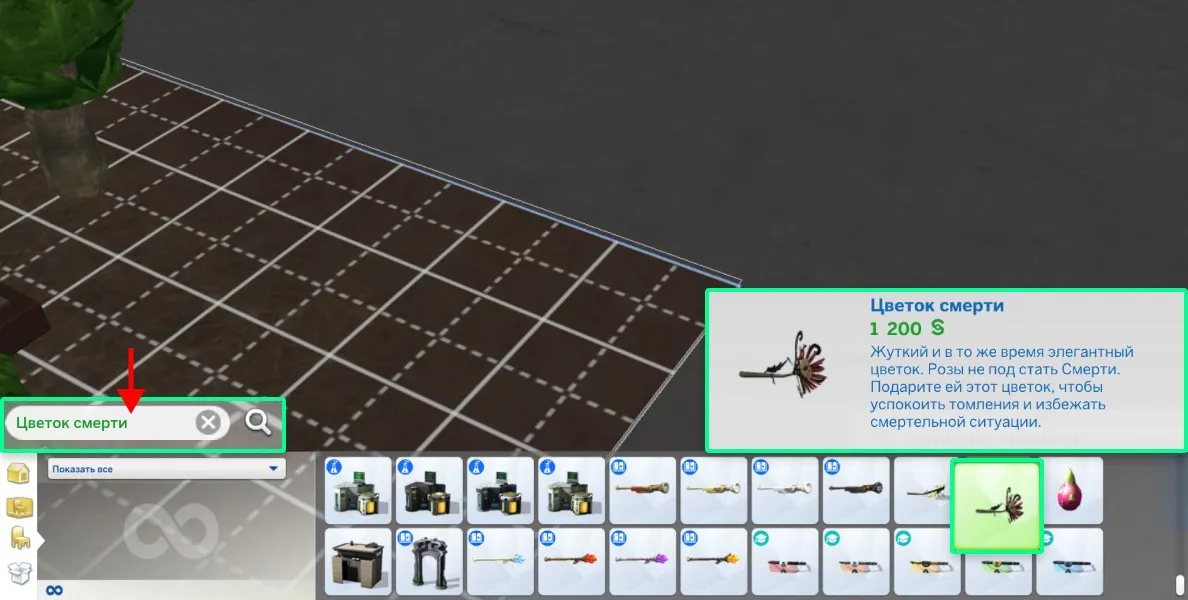Image resolution: width=1188 pixels, height=600 pixels.
Task: Click the catalog scrollbar handle
Action: coord(1179,586)
